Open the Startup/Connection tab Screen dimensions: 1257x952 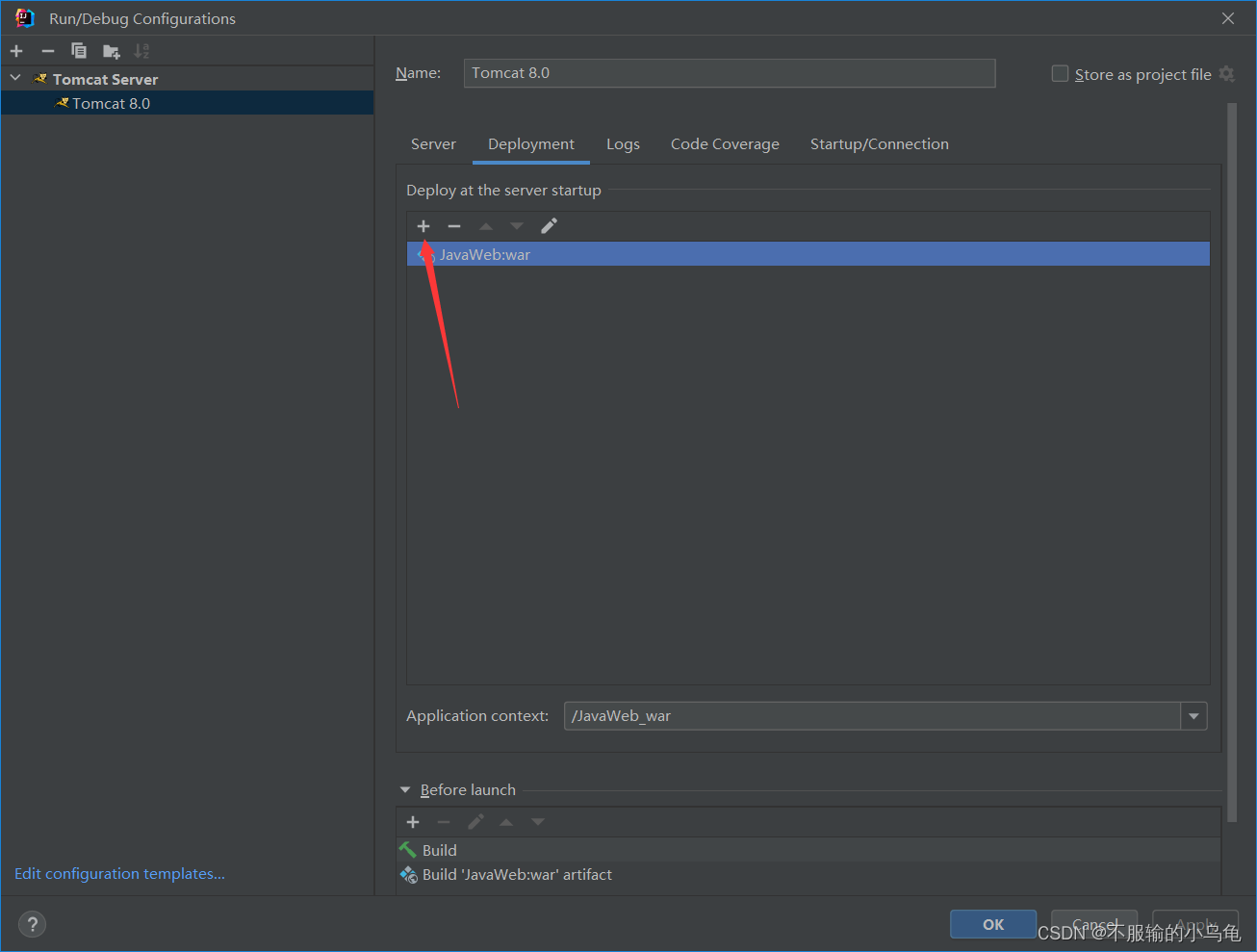pos(880,144)
